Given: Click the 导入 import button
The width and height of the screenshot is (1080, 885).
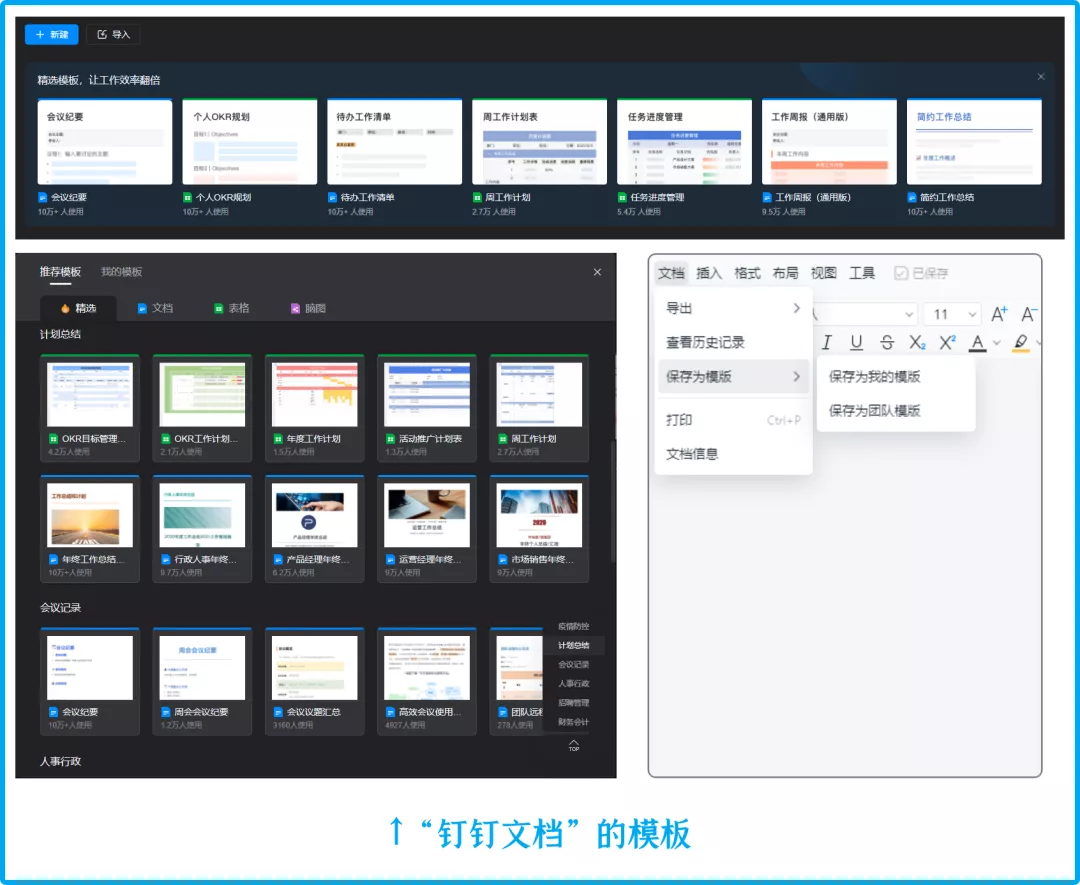Looking at the screenshot, I should click(x=114, y=34).
